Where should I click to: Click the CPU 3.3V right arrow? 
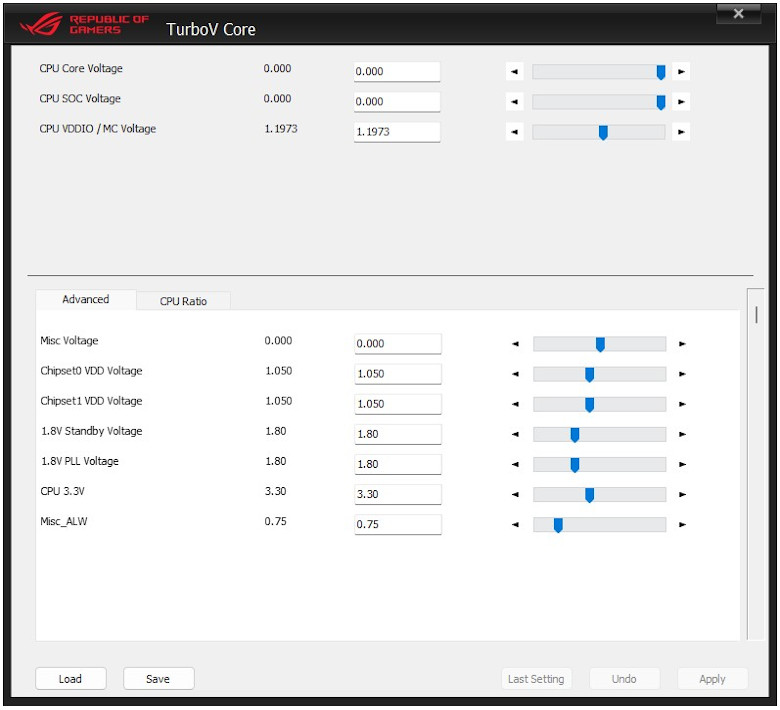(682, 495)
